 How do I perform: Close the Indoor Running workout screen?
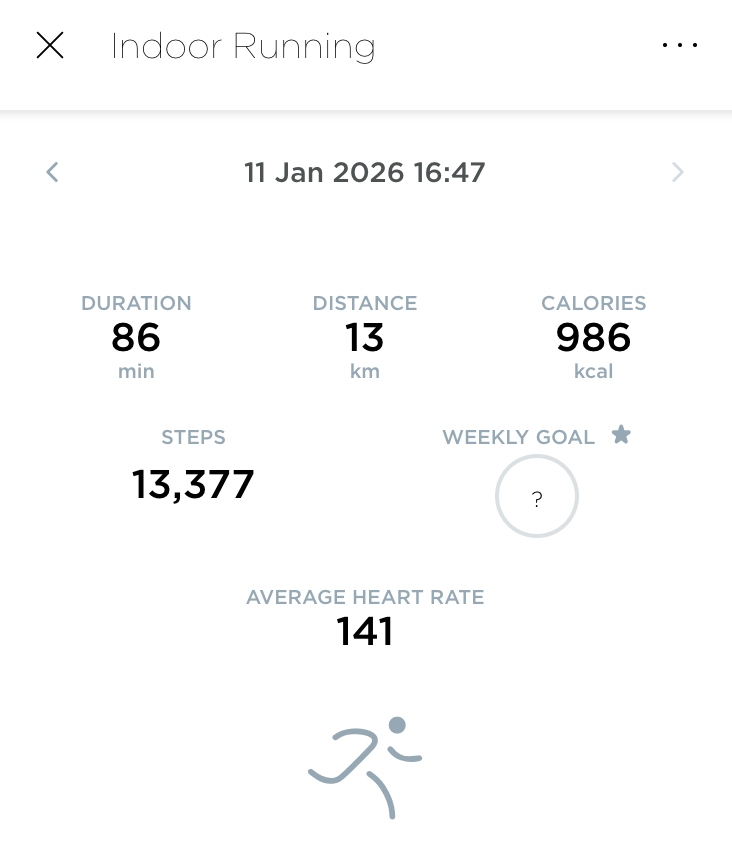[50, 45]
